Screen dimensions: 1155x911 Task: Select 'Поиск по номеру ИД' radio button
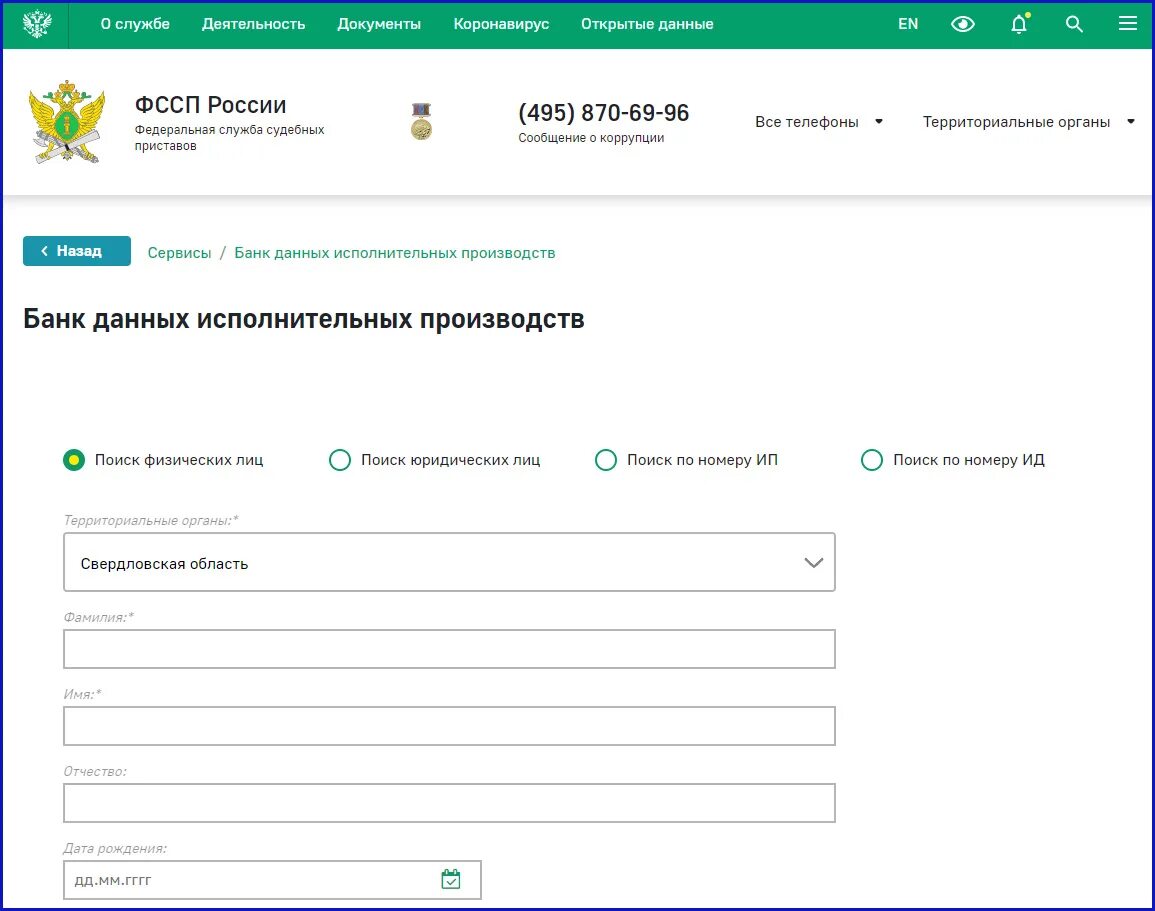(871, 460)
